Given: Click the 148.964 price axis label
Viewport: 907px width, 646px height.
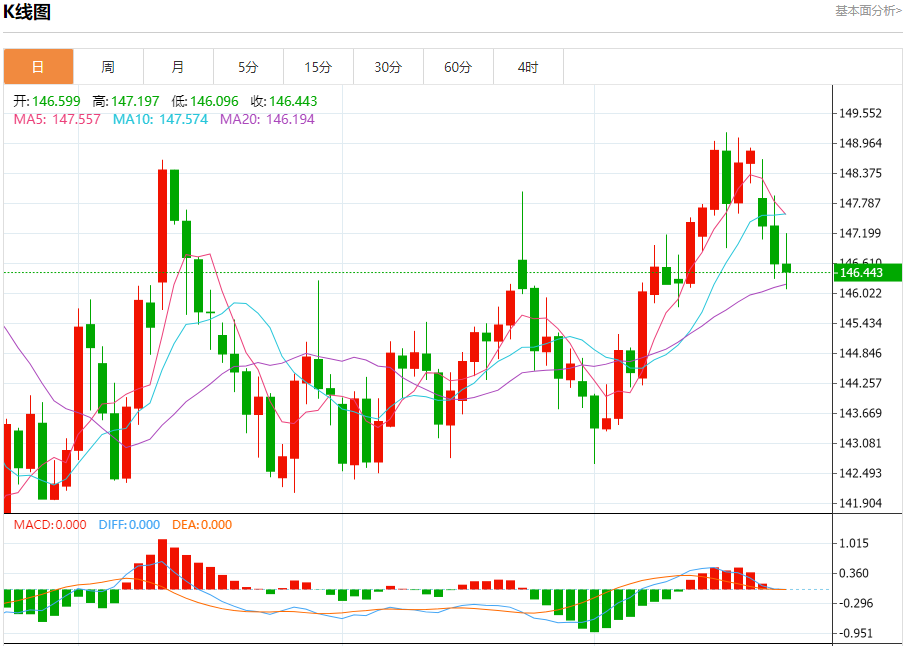Looking at the screenshot, I should [x=861, y=143].
